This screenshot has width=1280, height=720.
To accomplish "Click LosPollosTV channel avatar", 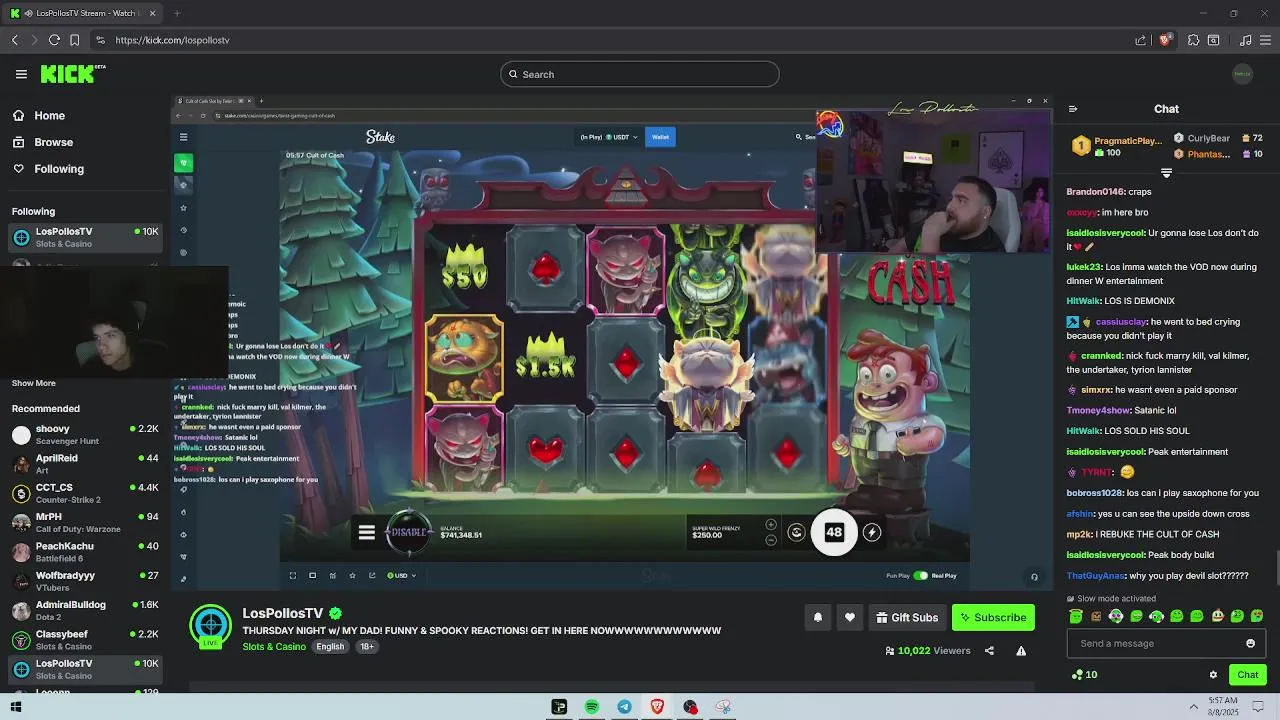I will (x=210, y=626).
